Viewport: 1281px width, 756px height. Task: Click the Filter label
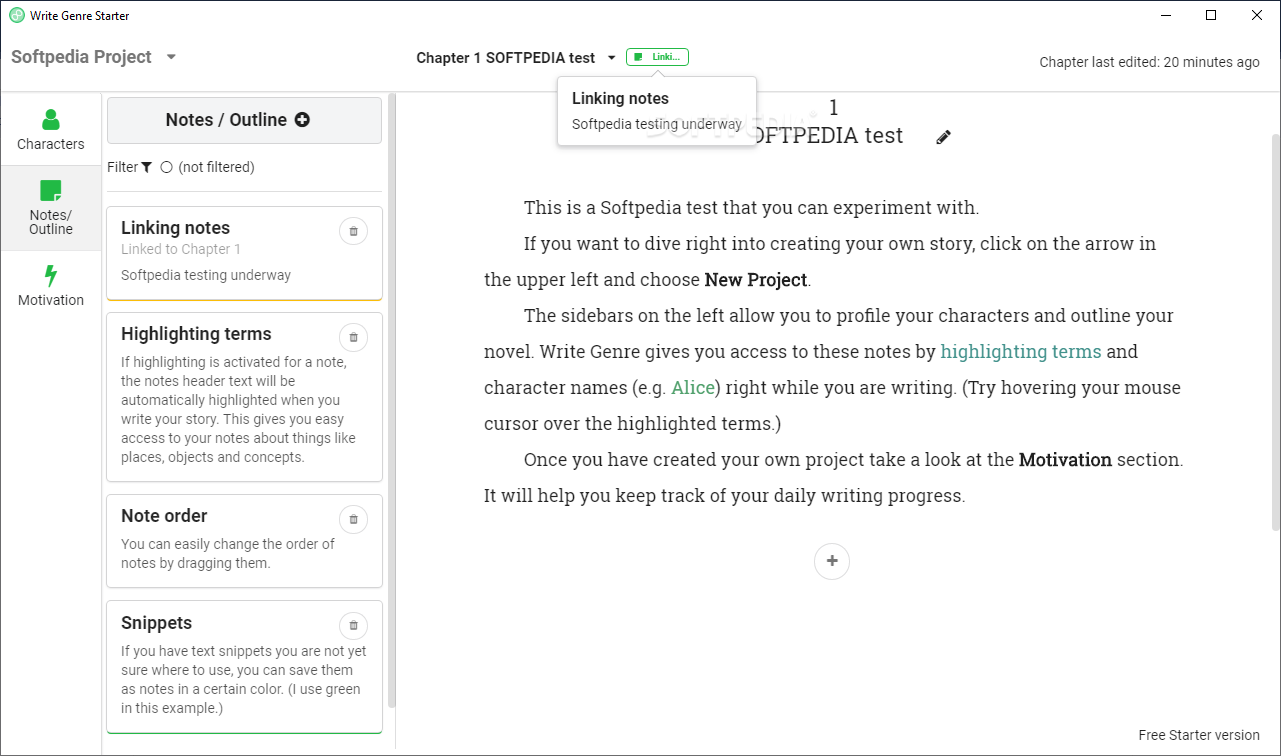pyautogui.click(x=122, y=168)
